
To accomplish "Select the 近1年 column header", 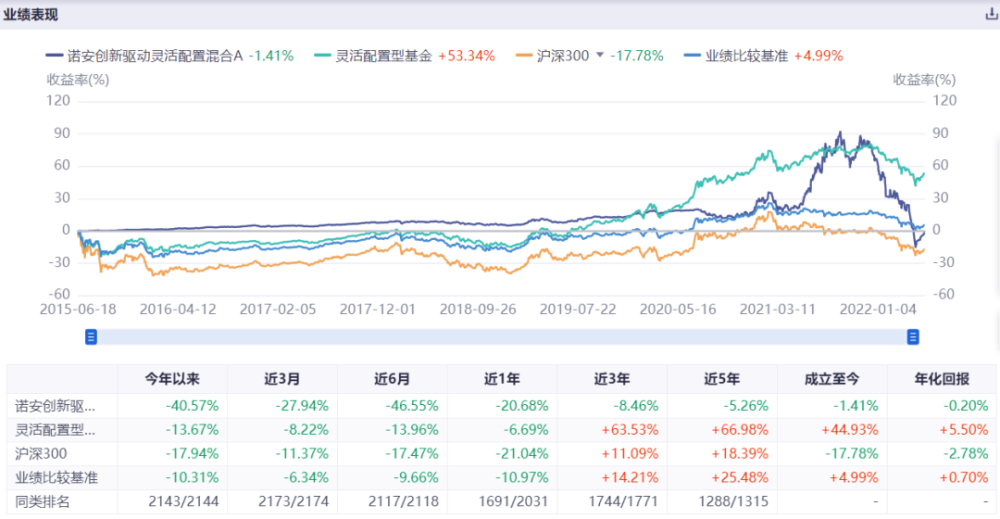I will tap(502, 379).
